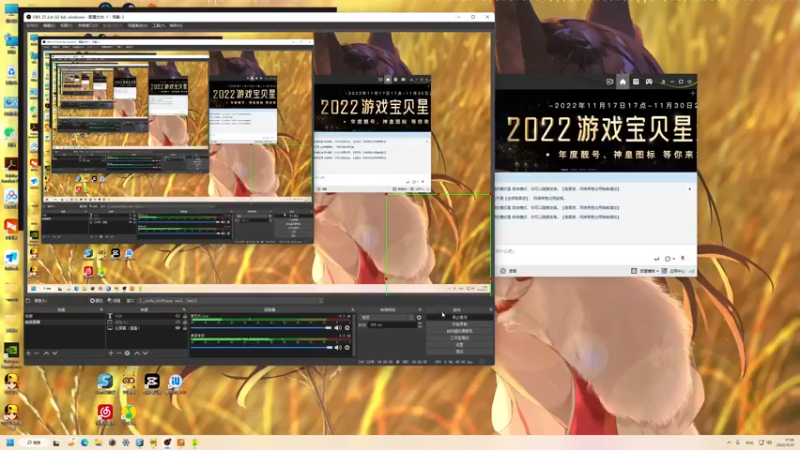Open the Tools menu in OBS
Image resolution: width=800 pixels, height=450 pixels.
159,26
